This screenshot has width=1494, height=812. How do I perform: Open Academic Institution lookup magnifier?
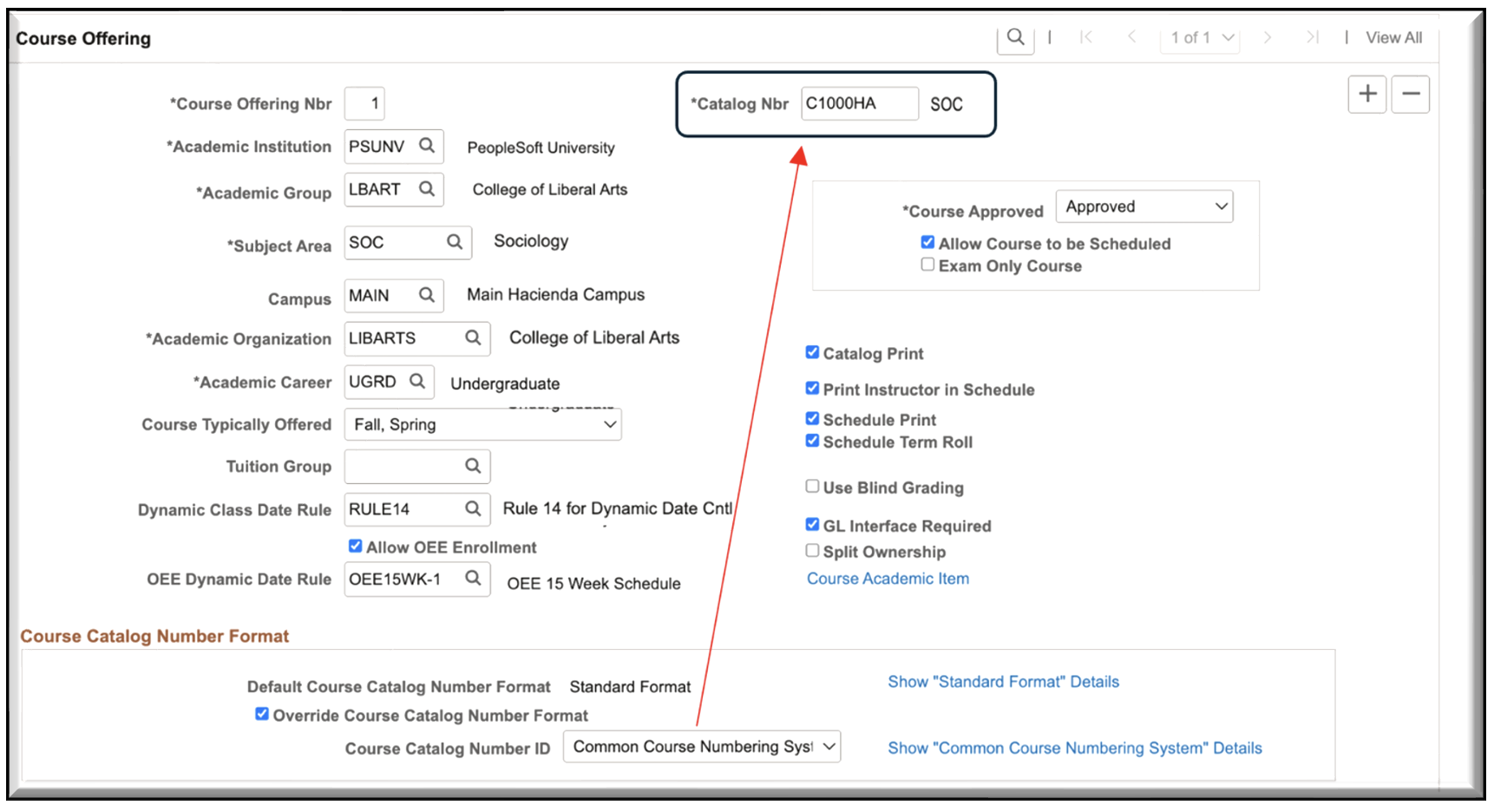(x=427, y=146)
